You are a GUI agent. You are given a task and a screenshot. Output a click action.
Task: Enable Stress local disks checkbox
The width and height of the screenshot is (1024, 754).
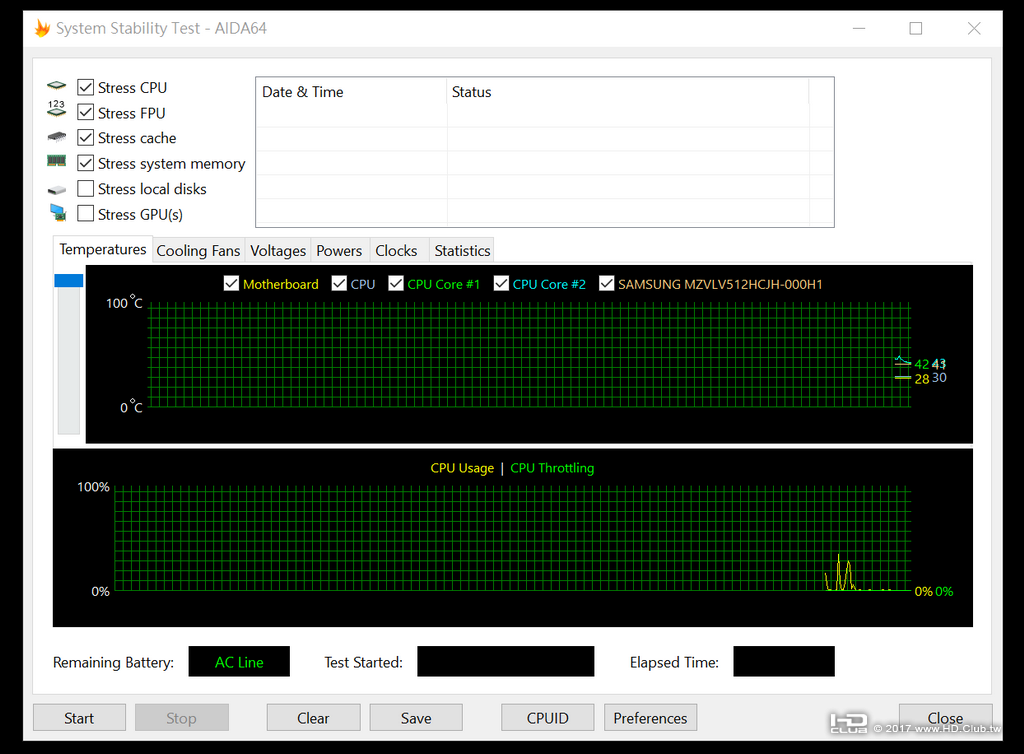click(x=86, y=189)
